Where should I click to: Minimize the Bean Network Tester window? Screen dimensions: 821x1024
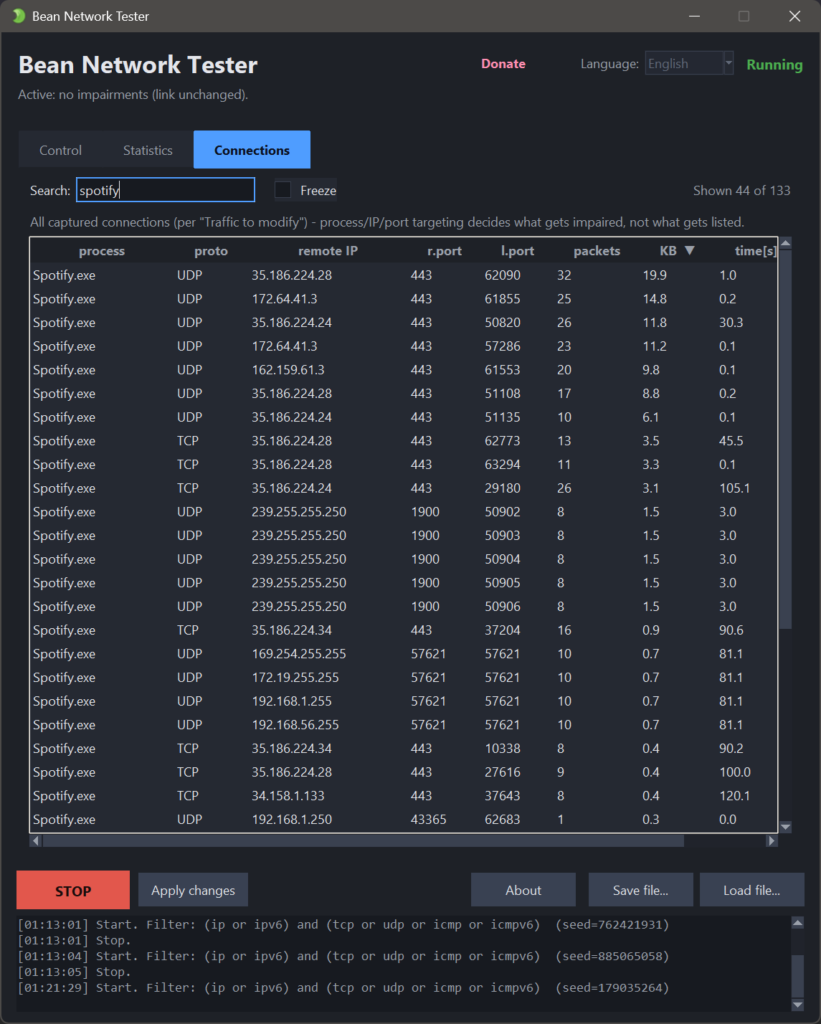(694, 16)
